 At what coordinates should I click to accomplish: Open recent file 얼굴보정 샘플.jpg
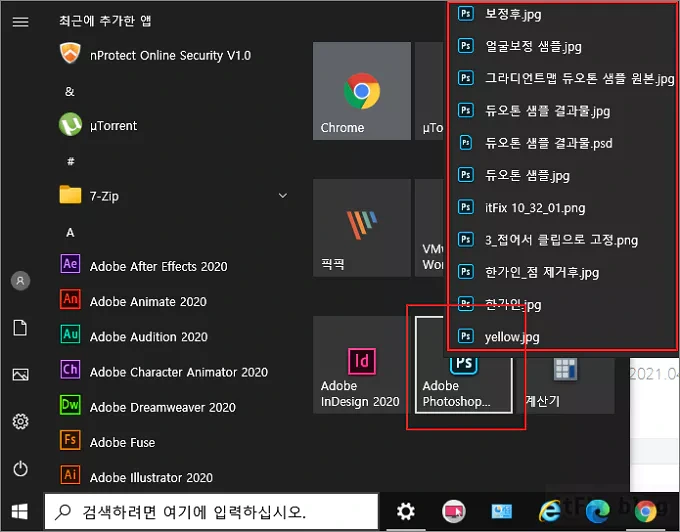point(562,46)
